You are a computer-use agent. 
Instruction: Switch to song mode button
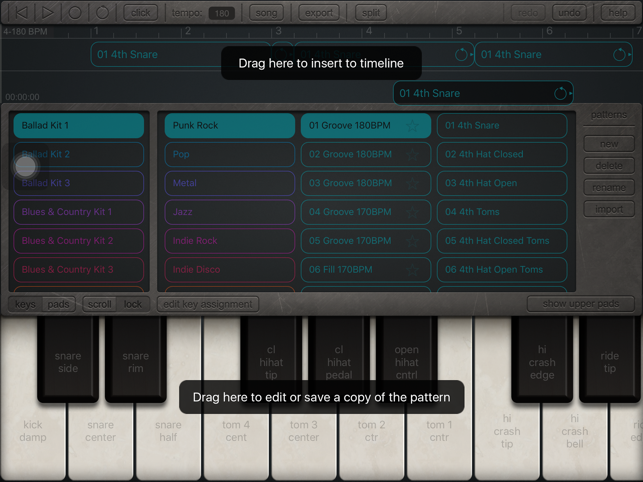tap(266, 13)
